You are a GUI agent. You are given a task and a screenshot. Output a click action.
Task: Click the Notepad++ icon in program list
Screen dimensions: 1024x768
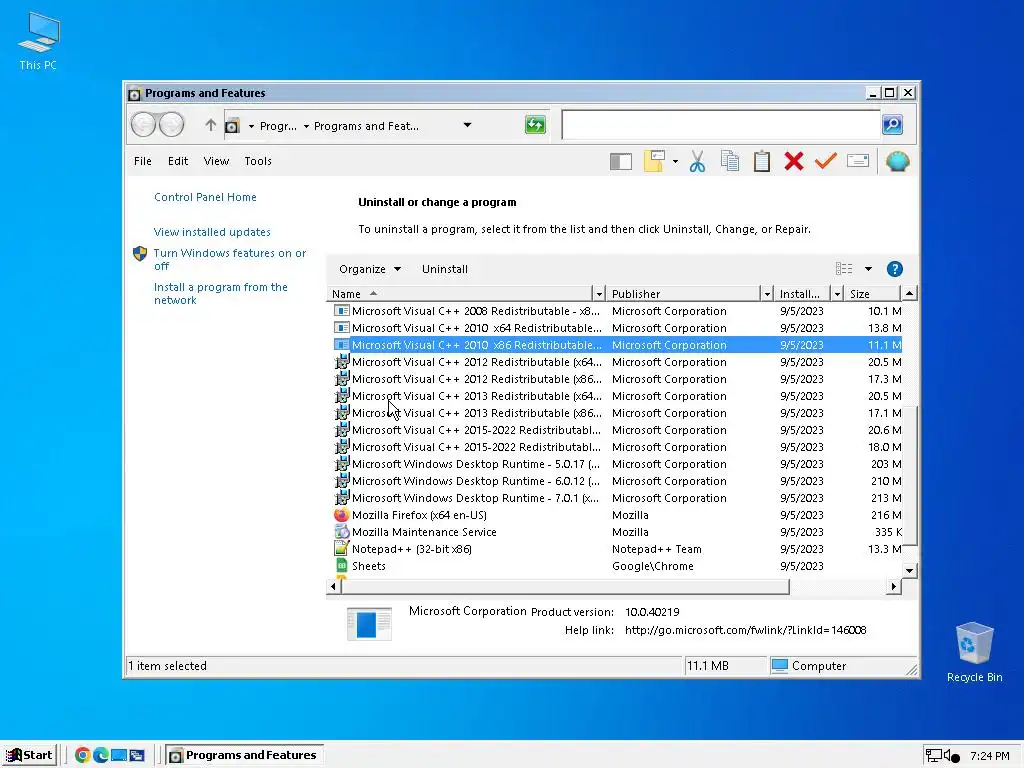342,549
